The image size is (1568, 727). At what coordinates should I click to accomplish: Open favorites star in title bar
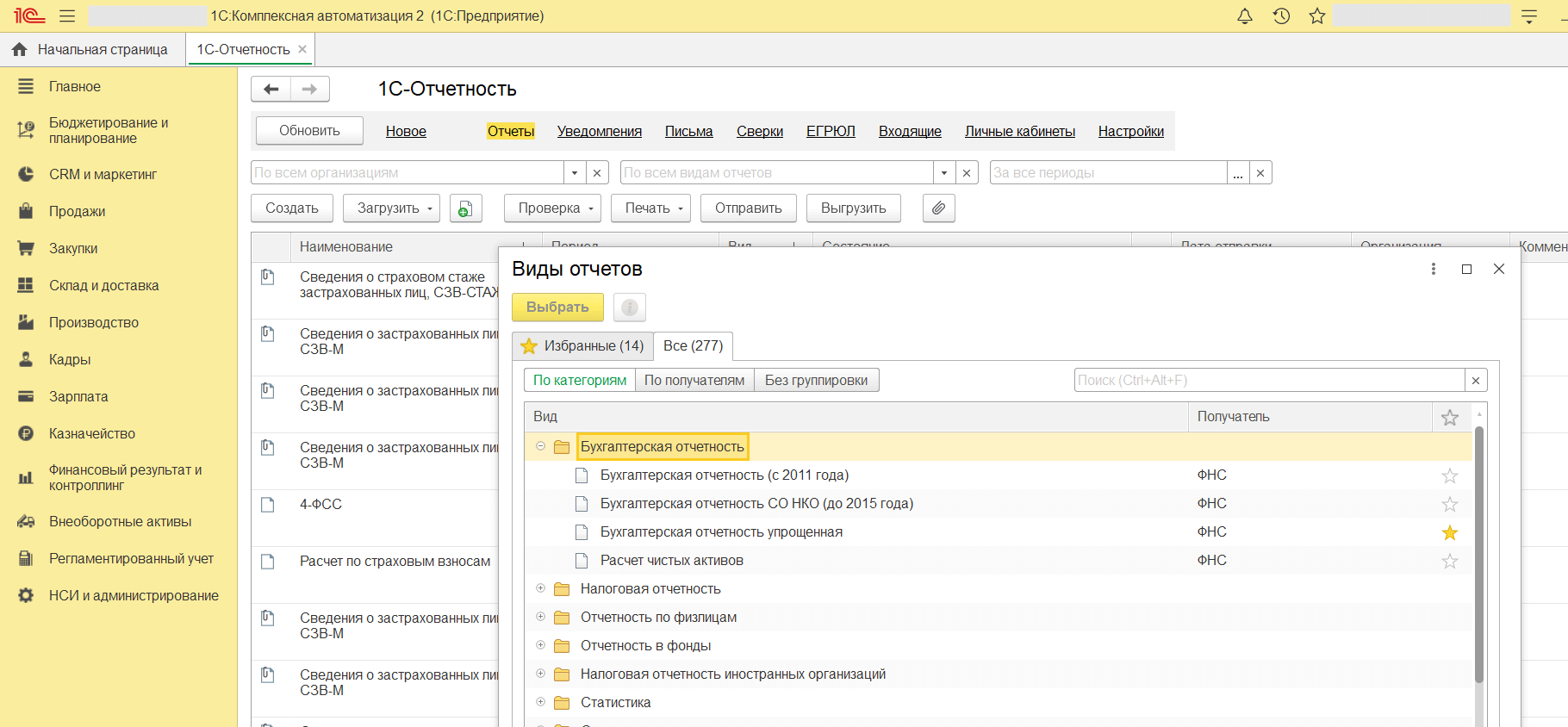pyautogui.click(x=1317, y=16)
